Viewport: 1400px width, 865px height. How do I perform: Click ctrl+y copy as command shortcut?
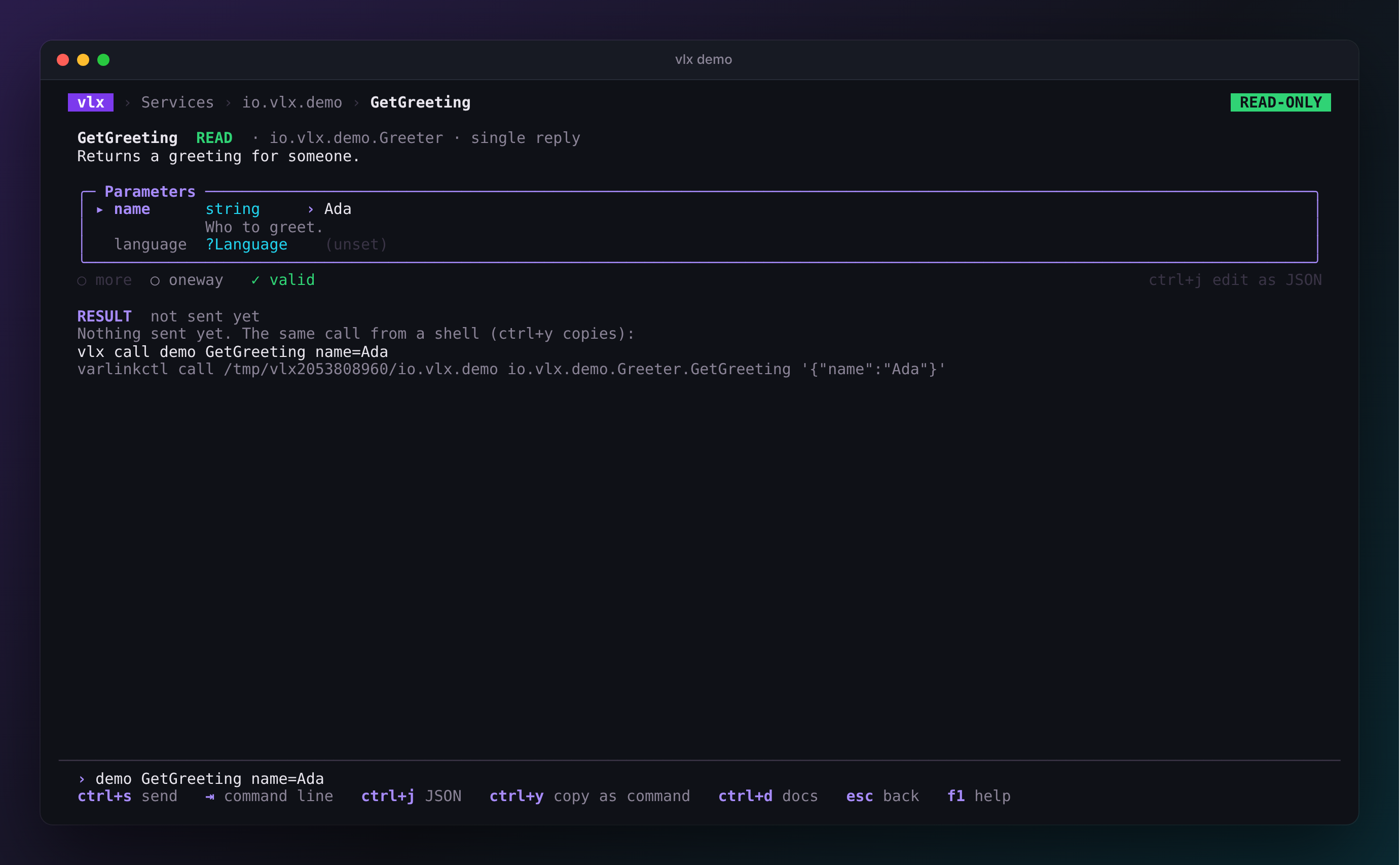[590, 796]
